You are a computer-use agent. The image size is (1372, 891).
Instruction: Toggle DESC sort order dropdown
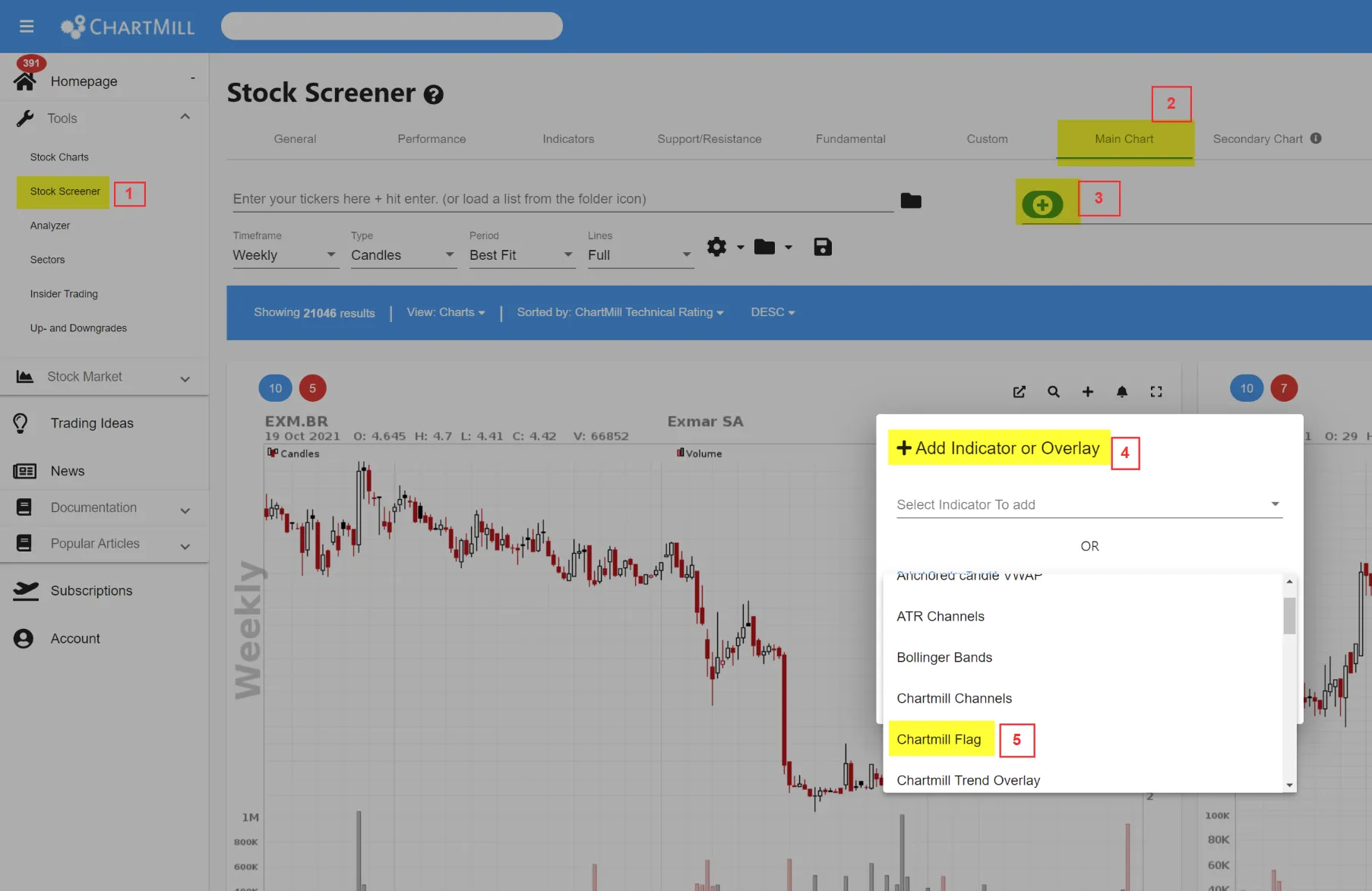773,312
